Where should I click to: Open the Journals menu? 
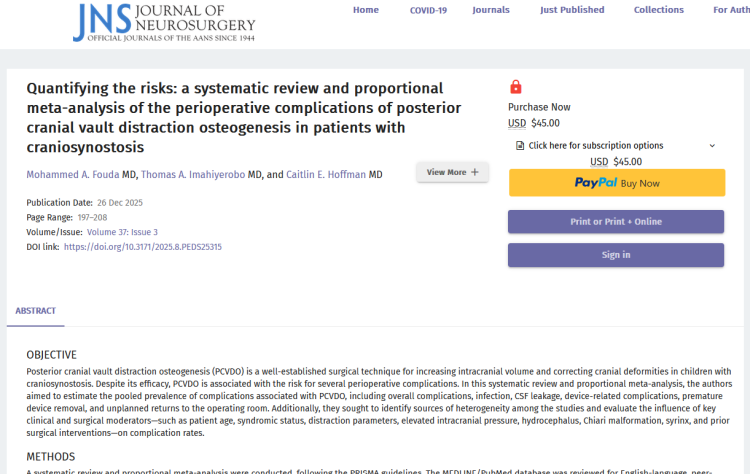491,10
